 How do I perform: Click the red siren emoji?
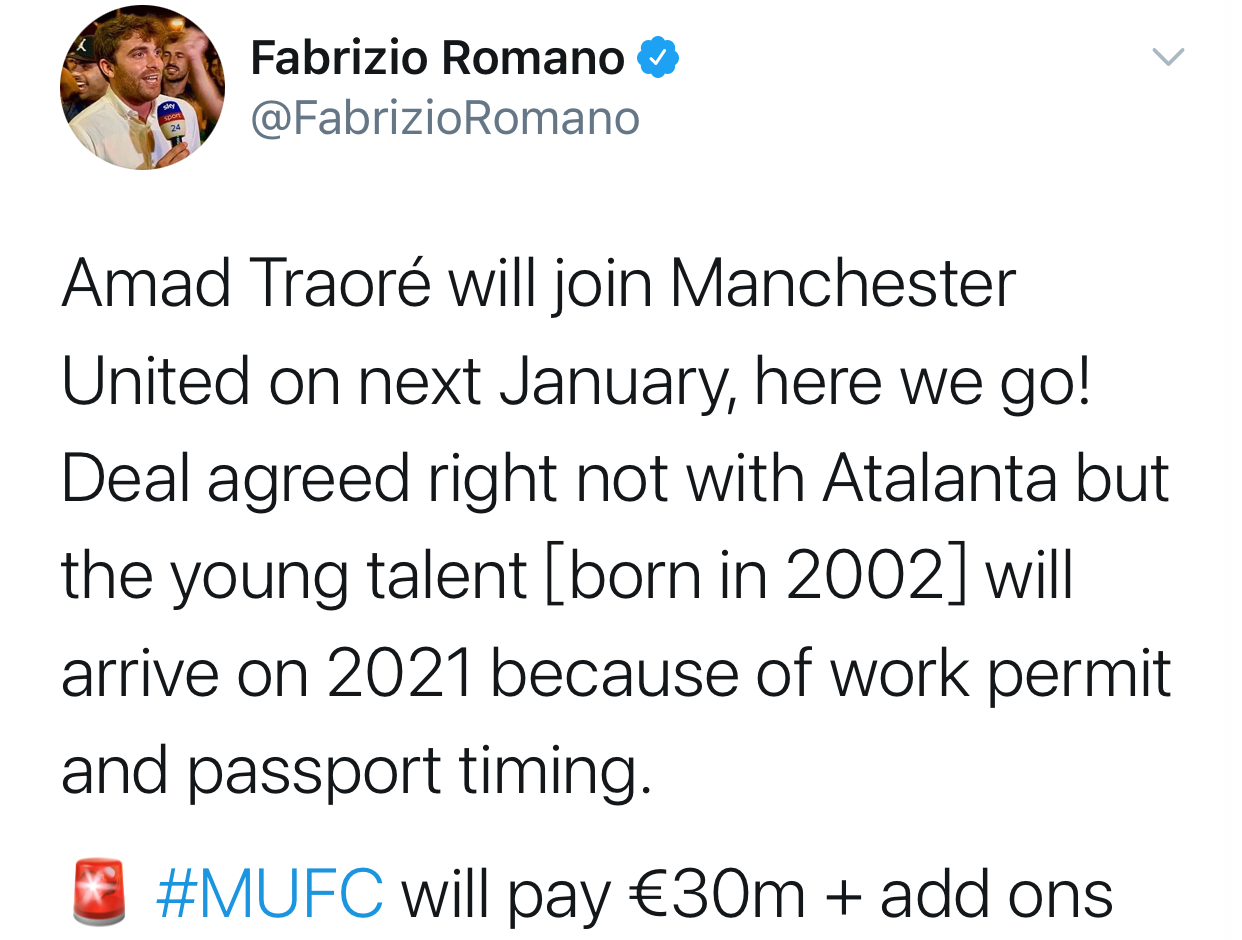tap(100, 890)
